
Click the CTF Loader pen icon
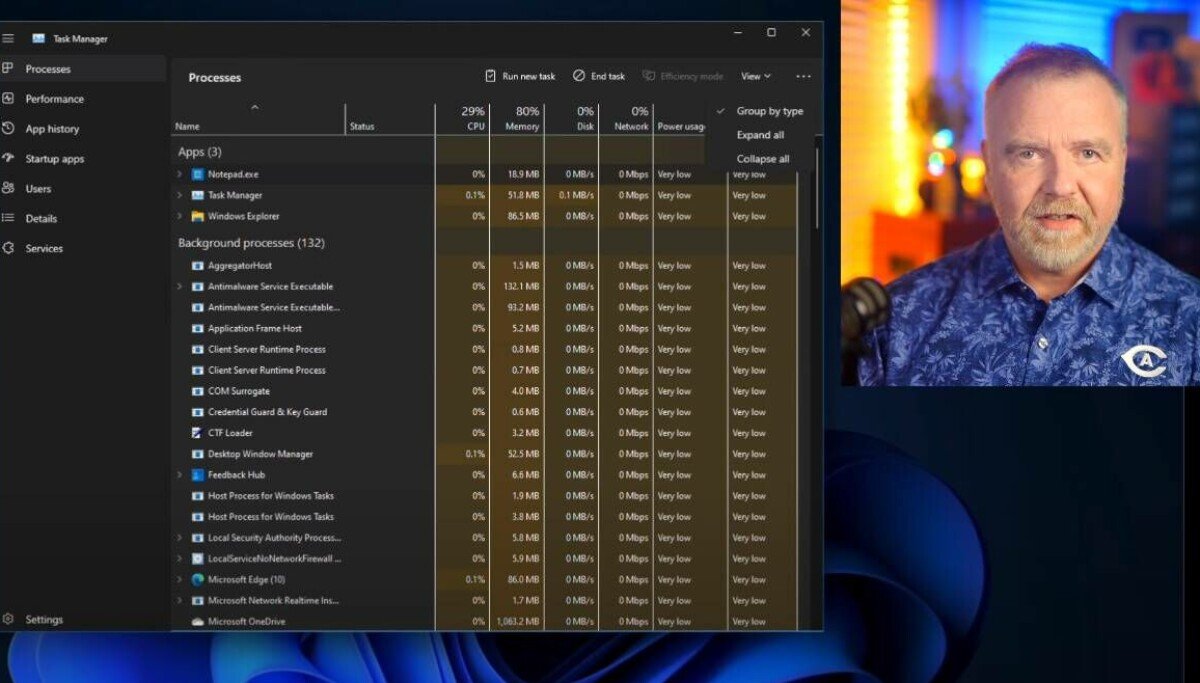click(x=198, y=433)
